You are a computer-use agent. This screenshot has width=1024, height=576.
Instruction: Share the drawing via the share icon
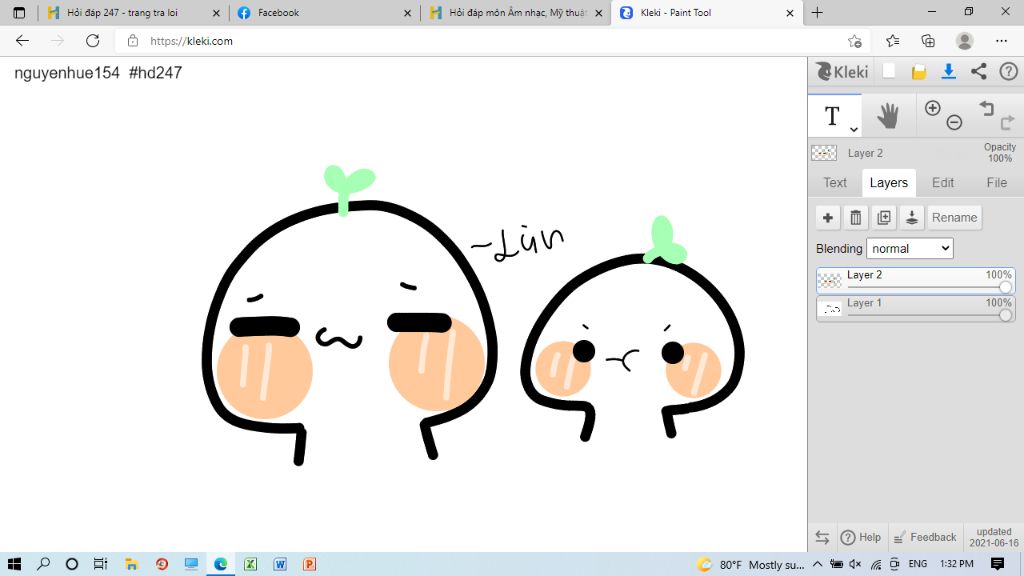point(978,71)
